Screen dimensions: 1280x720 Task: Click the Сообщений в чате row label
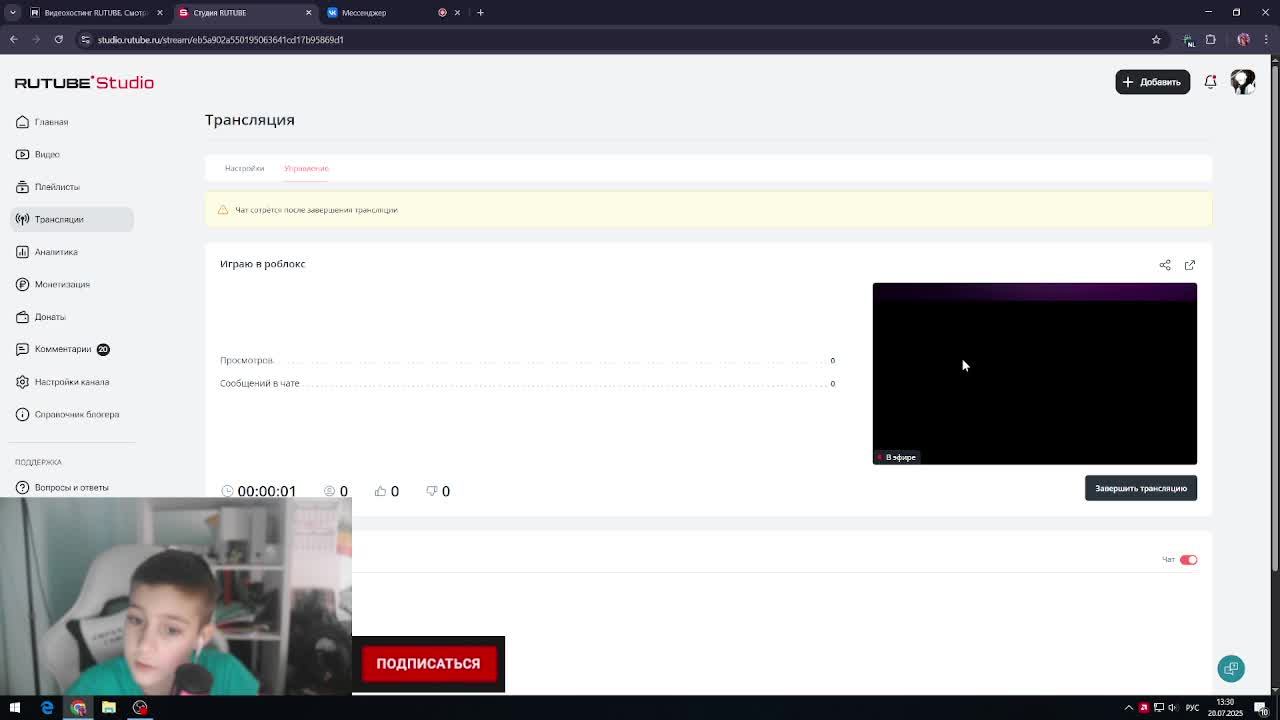(x=260, y=383)
